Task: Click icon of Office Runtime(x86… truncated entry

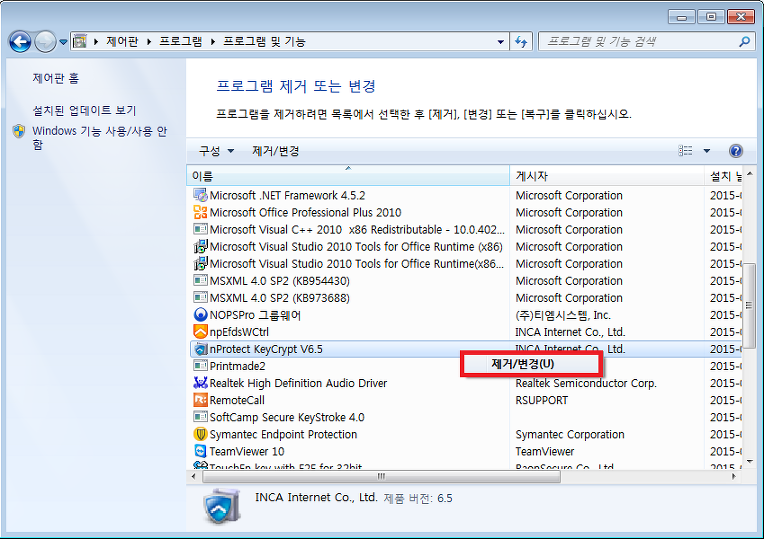Action: 200,263
